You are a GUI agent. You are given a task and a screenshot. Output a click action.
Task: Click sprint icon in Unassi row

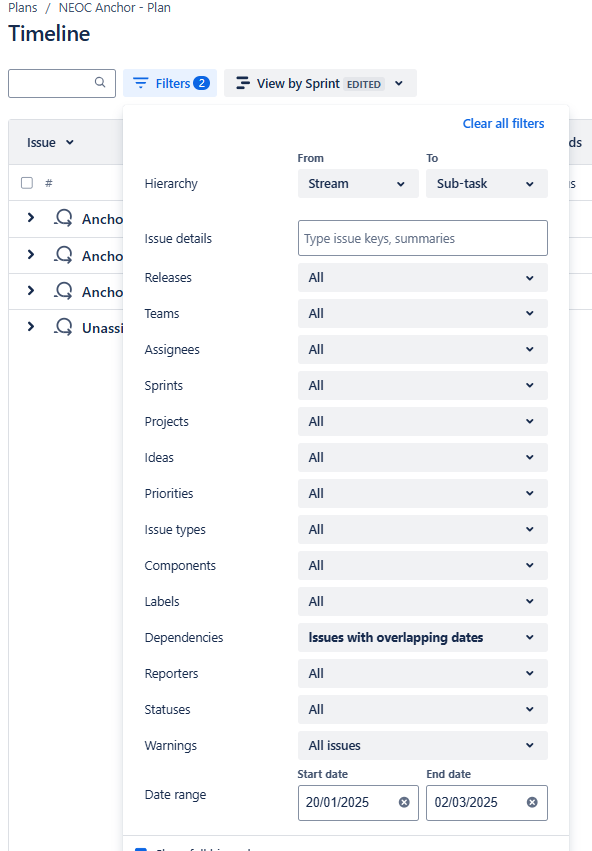pos(63,327)
